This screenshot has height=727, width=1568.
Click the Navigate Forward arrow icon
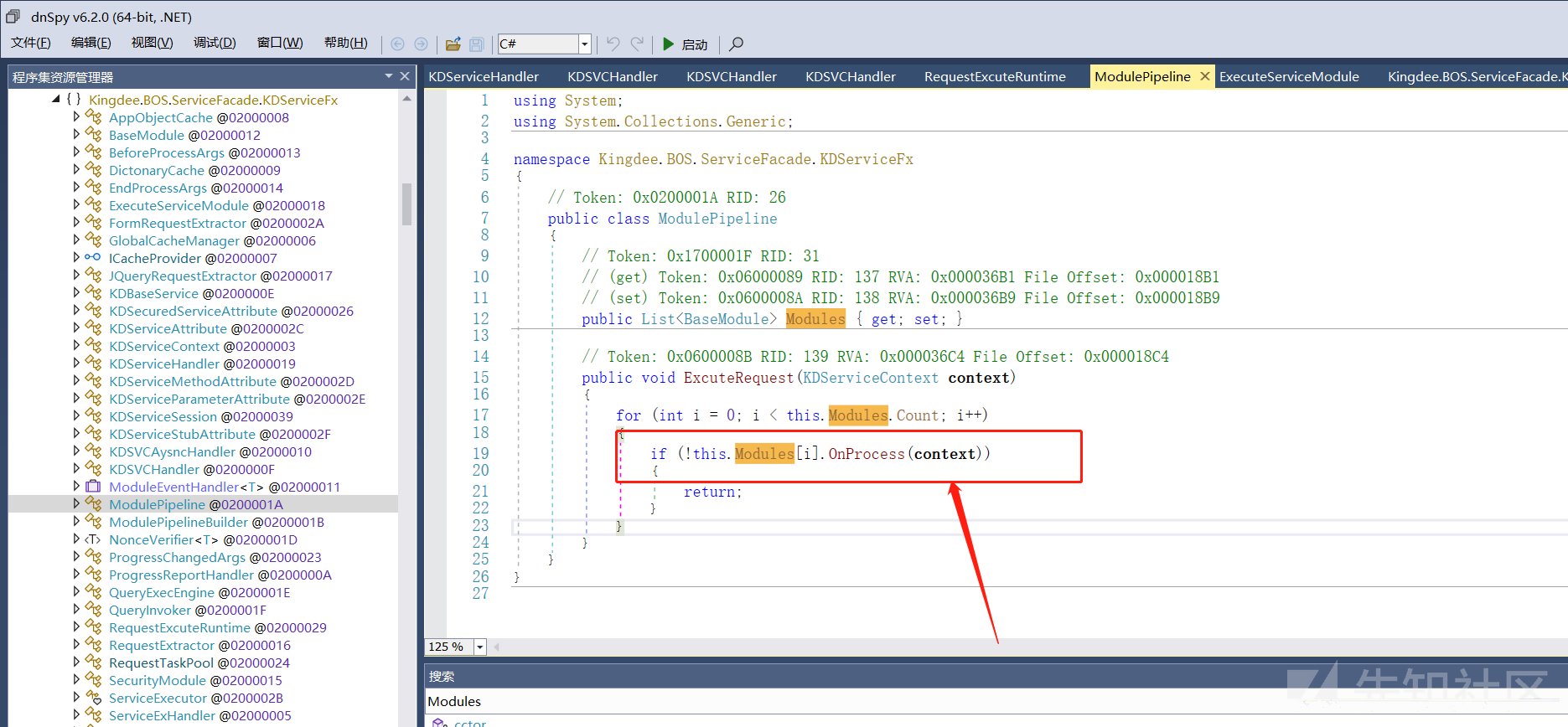pyautogui.click(x=421, y=44)
